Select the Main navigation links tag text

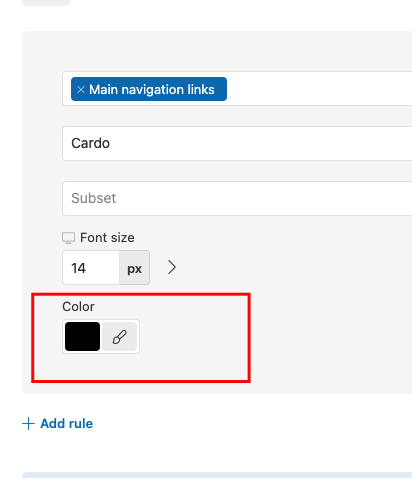[x=152, y=89]
